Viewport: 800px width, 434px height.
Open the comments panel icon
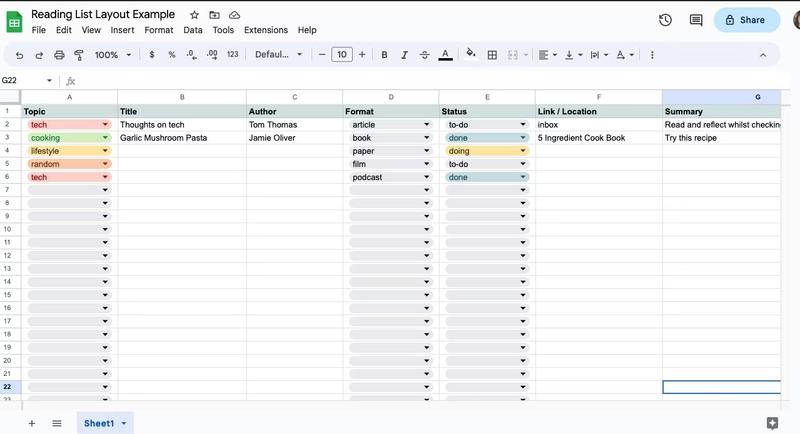tap(696, 20)
